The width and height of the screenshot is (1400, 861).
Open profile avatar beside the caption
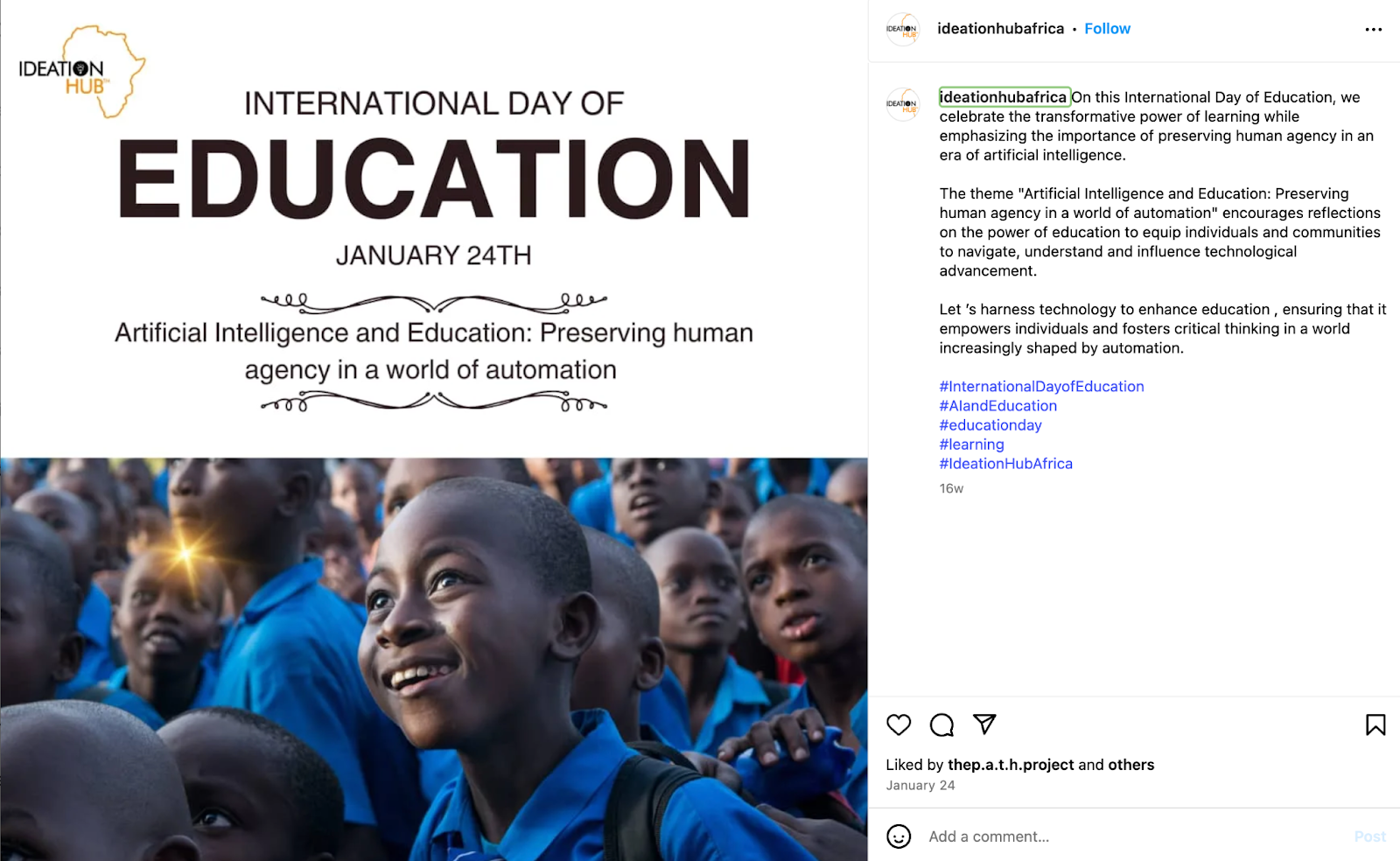[902, 104]
